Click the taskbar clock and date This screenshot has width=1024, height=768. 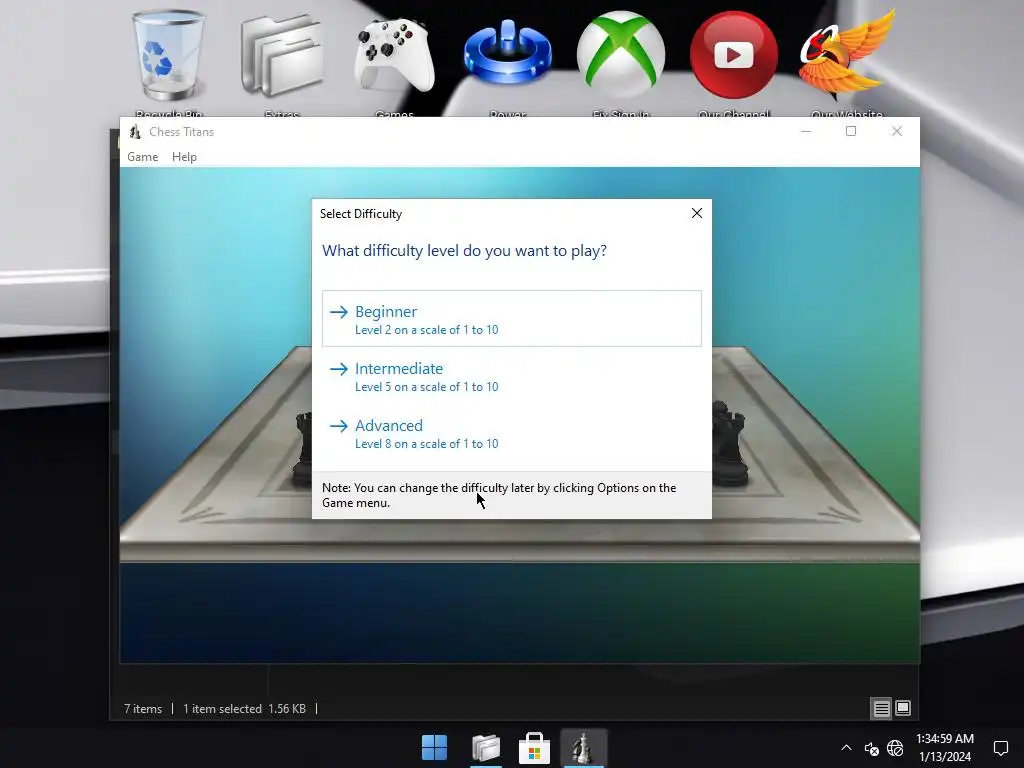click(945, 748)
